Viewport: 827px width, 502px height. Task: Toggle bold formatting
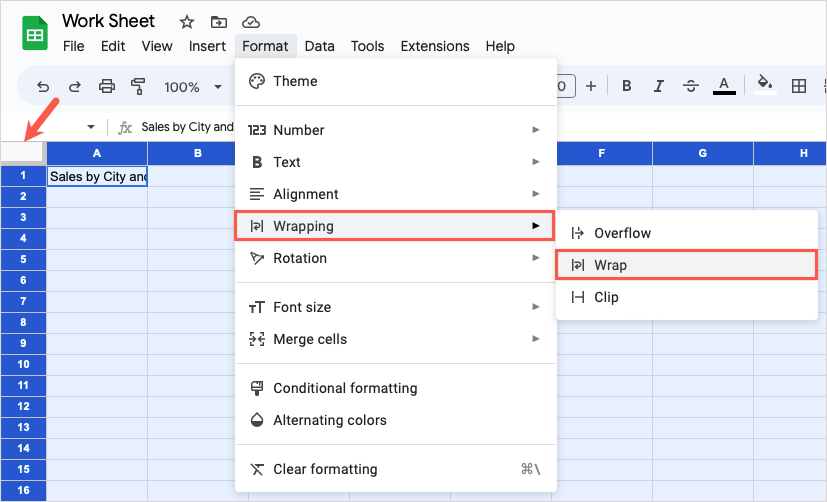click(x=627, y=86)
